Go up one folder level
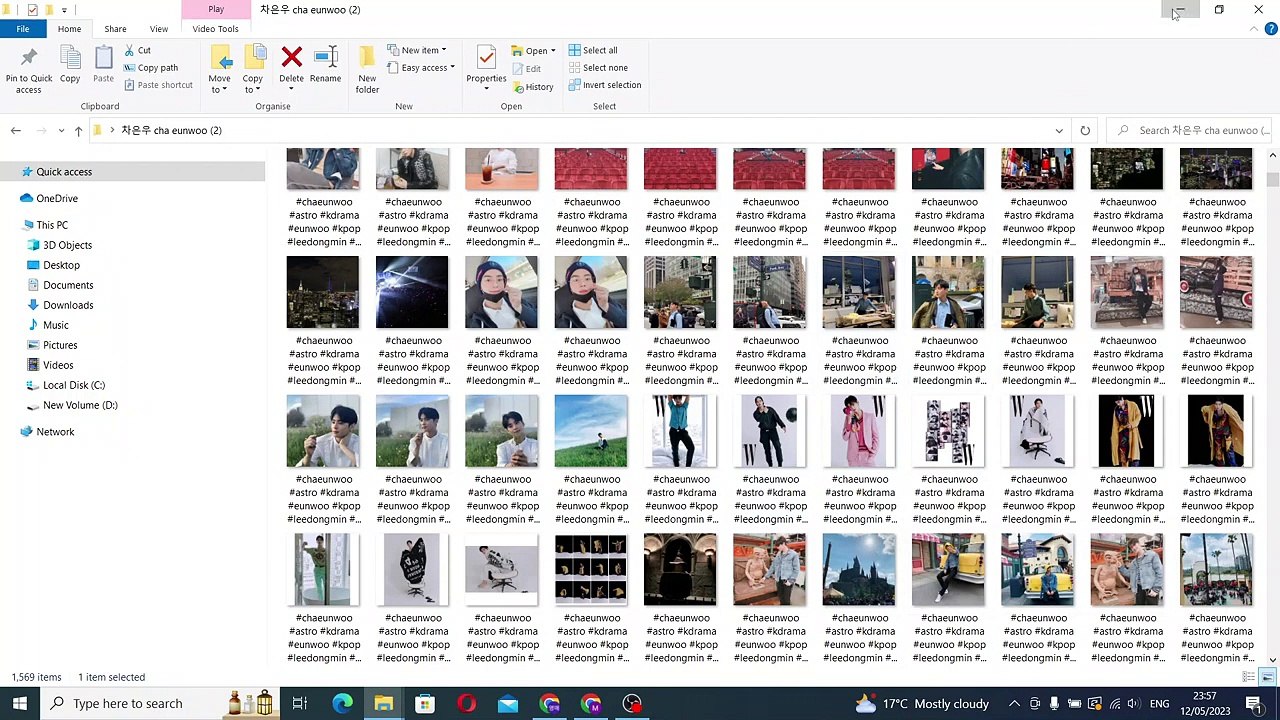This screenshot has width=1280, height=720. (78, 131)
